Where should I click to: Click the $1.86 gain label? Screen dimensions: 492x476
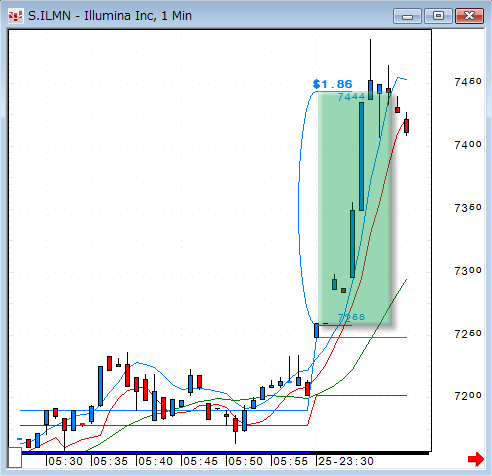333,84
